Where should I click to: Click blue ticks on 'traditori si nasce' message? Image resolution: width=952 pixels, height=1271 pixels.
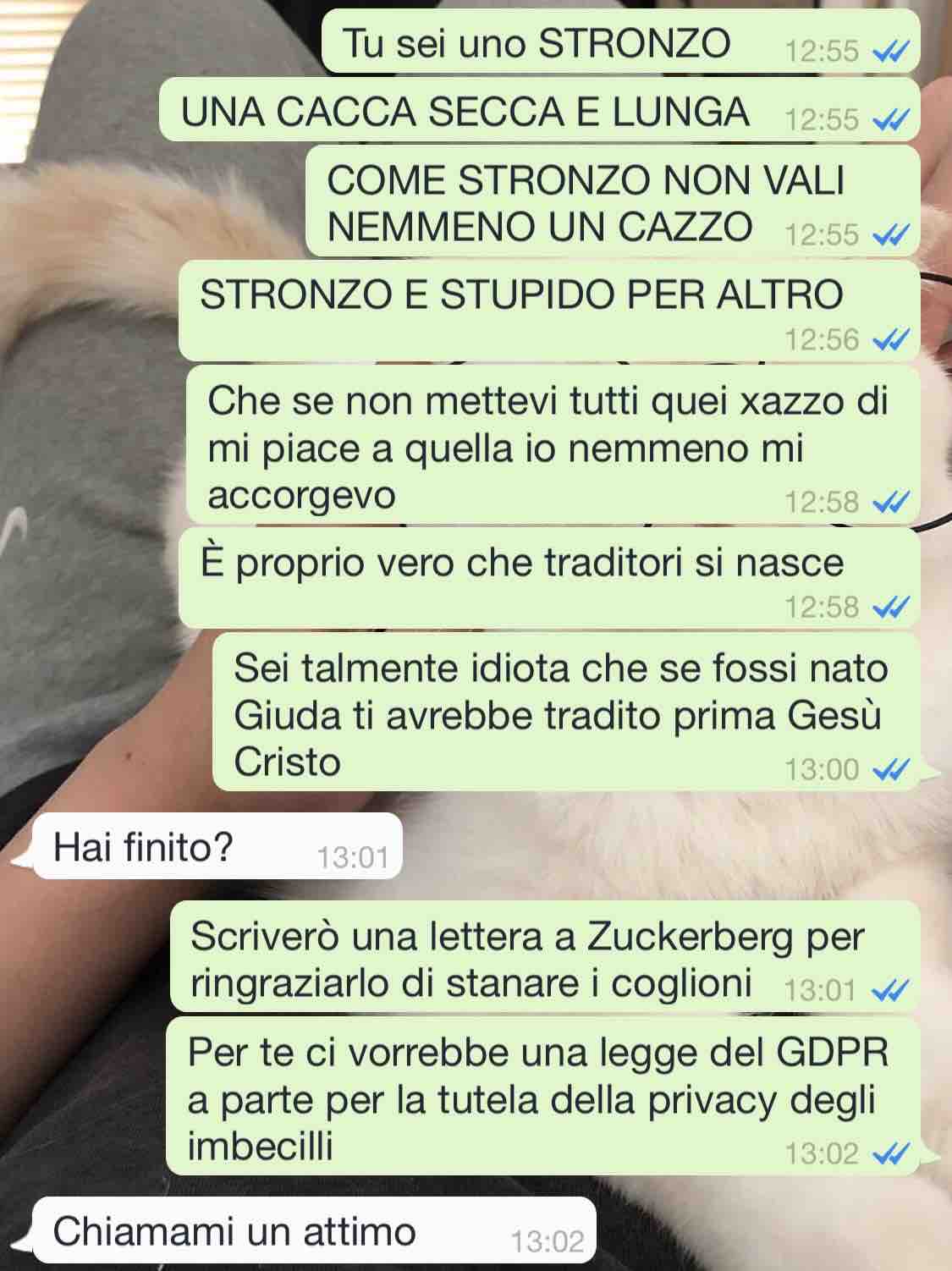tap(890, 608)
